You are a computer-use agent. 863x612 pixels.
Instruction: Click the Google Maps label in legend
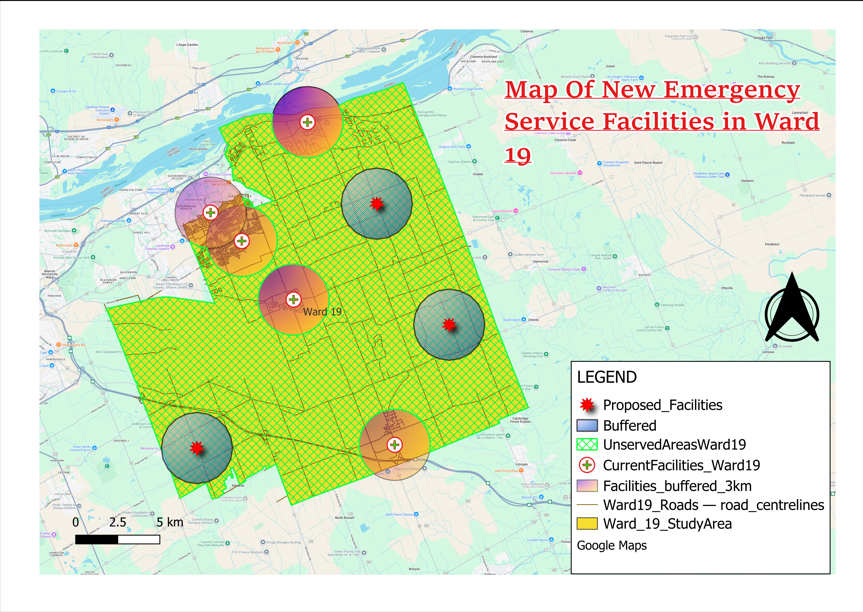(611, 546)
